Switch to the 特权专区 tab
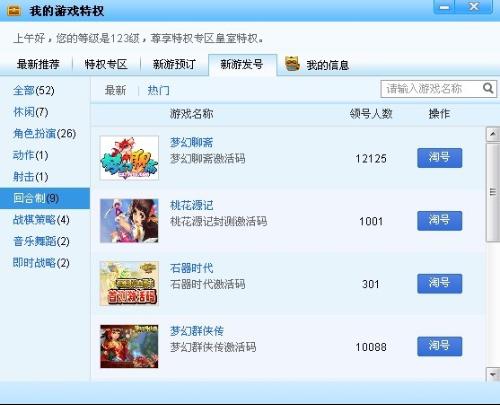 106,64
